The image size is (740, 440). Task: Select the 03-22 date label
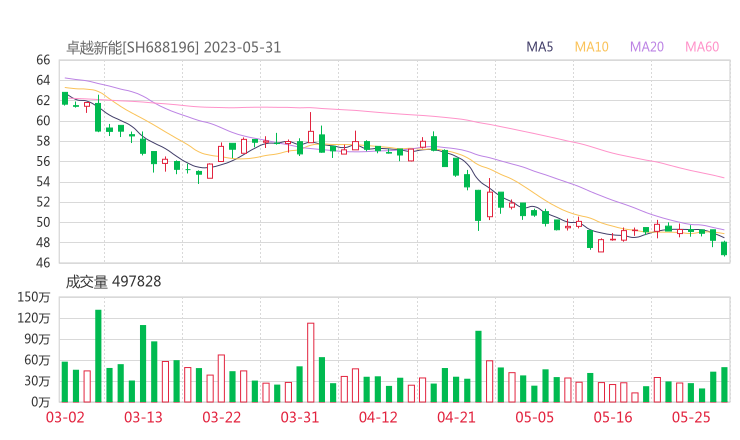(222, 417)
